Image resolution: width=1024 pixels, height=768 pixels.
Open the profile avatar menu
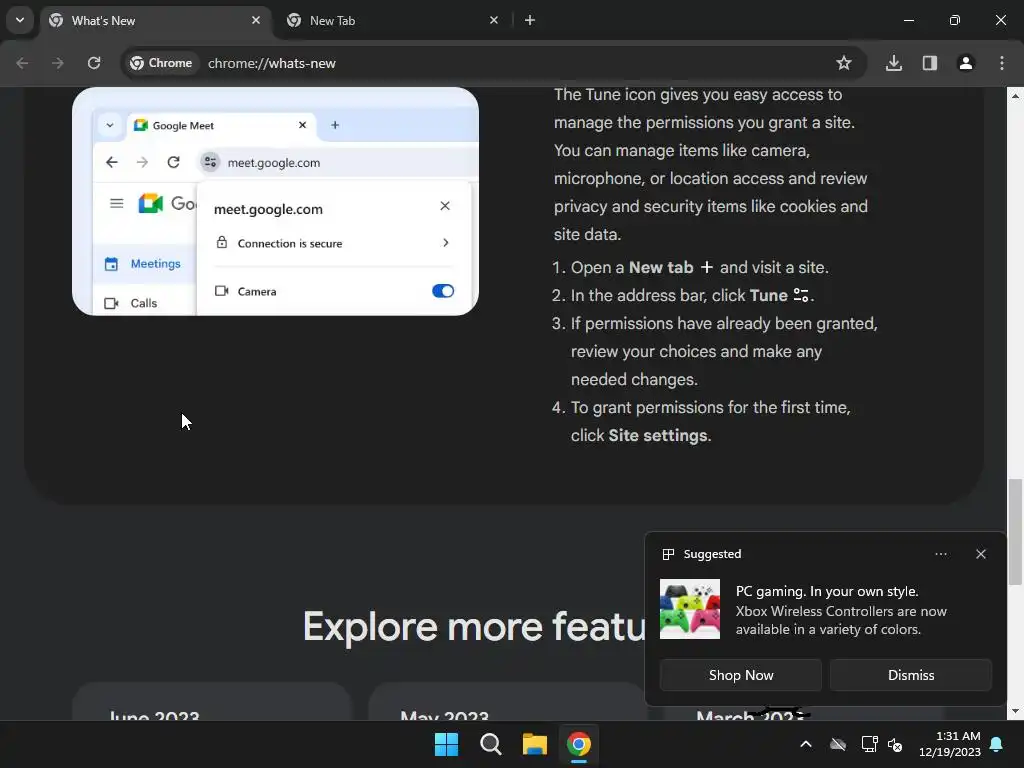[x=966, y=63]
